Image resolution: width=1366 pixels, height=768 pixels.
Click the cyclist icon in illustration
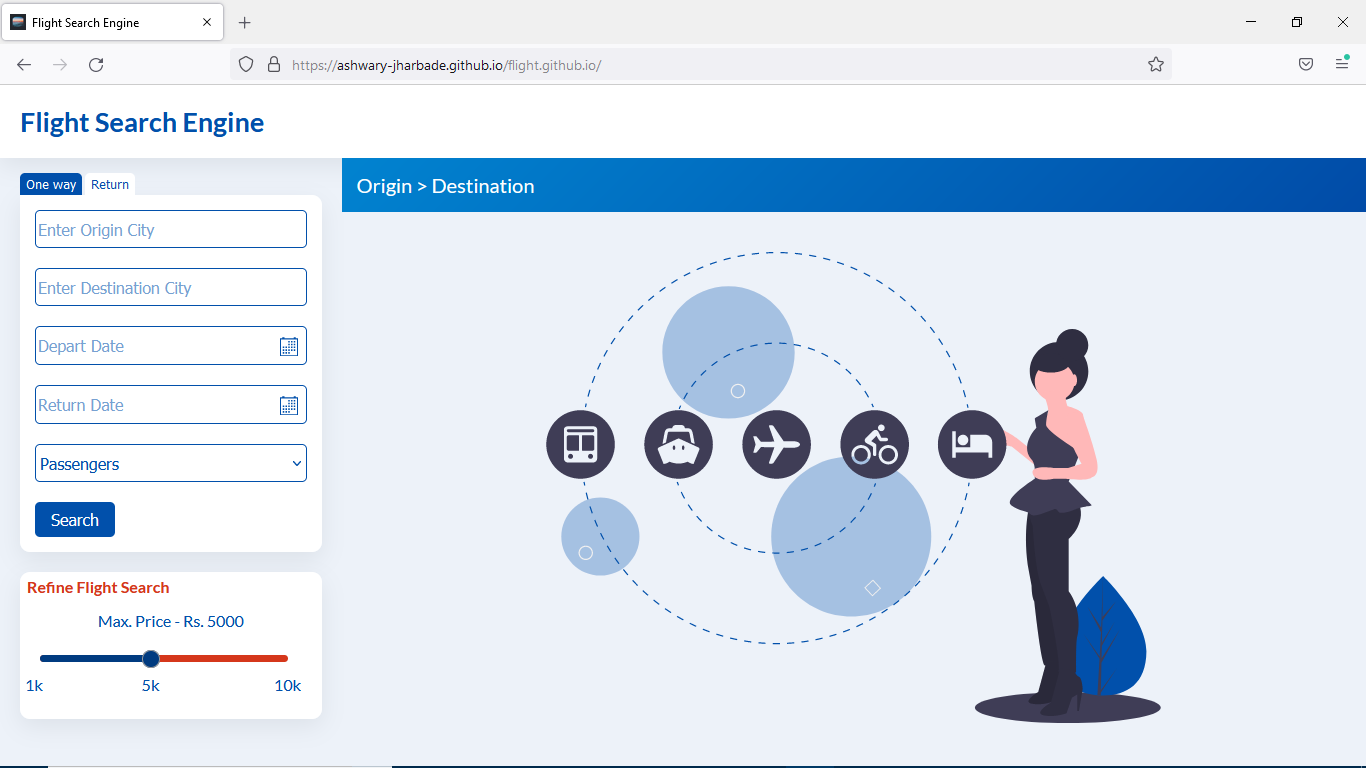coord(874,444)
